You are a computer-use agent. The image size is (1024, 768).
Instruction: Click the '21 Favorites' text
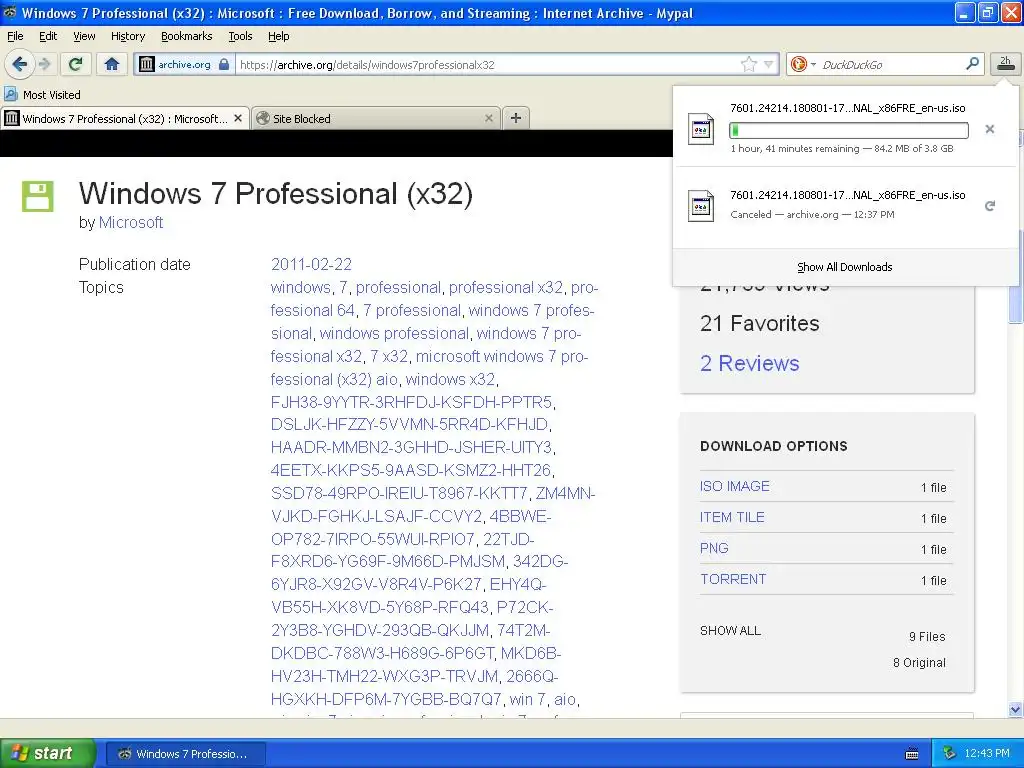(760, 323)
